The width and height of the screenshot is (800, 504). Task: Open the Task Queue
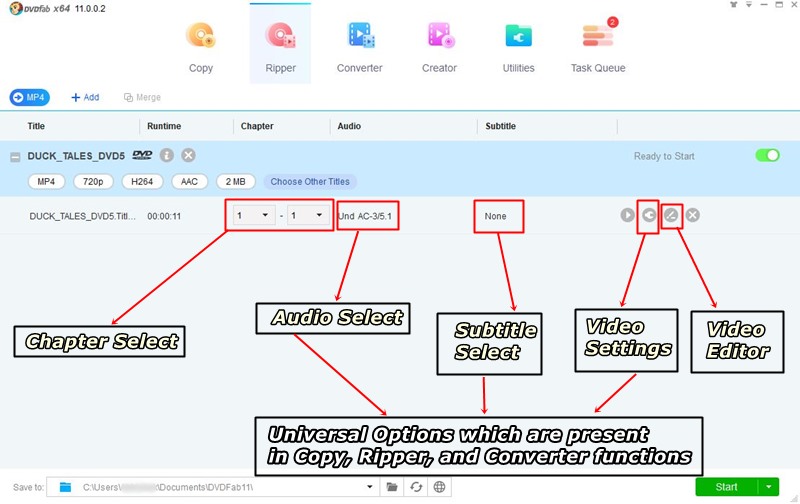coord(598,48)
